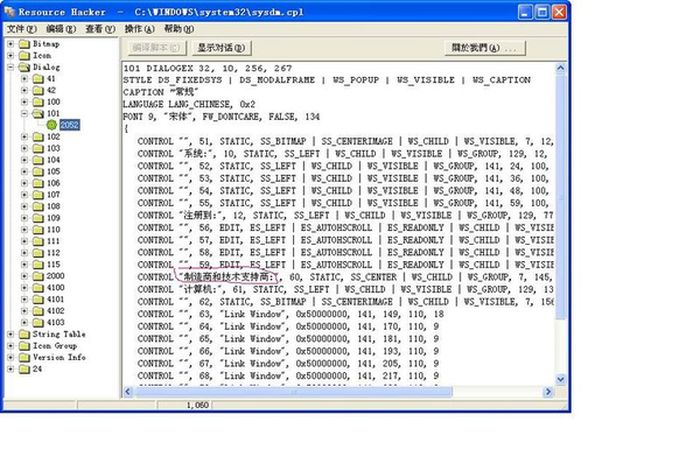Click the open Dialog folder icon
The width and height of the screenshot is (700, 450).
click(24, 67)
